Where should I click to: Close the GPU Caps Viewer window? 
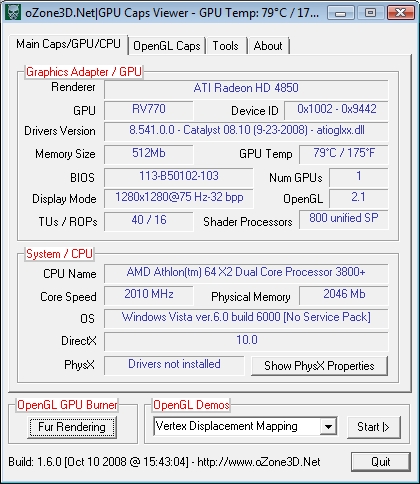click(400, 13)
